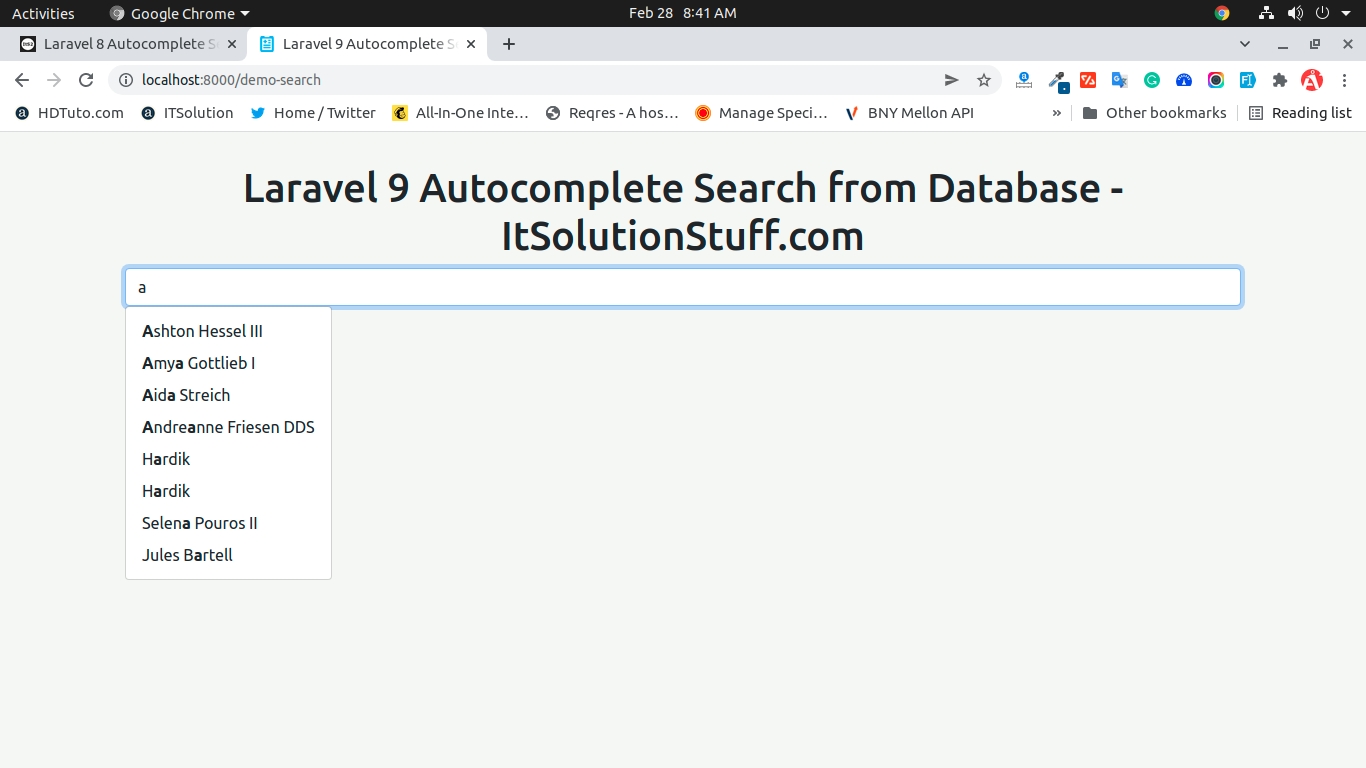View site information for localhost
The width and height of the screenshot is (1366, 768).
[x=126, y=80]
